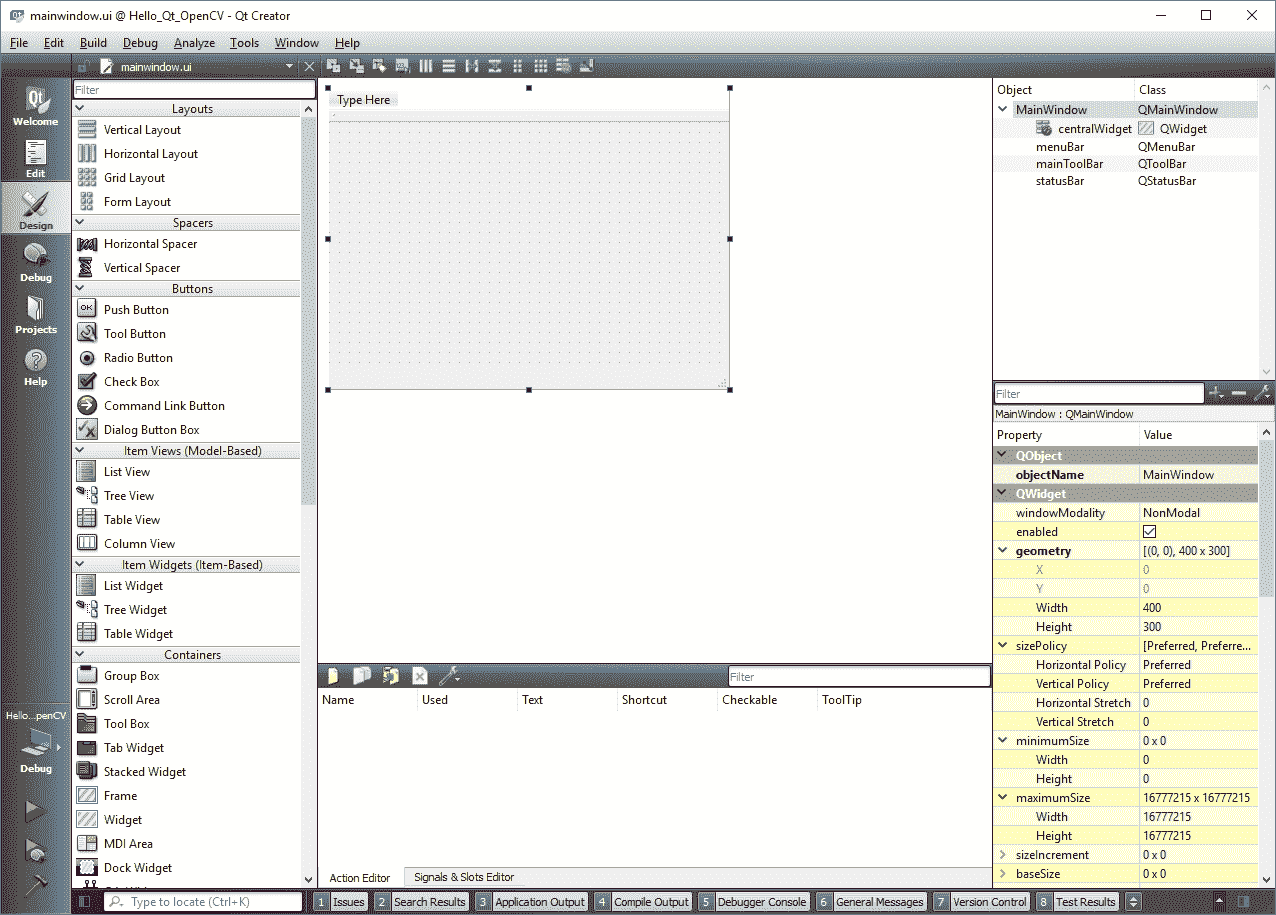Open the Build menu
1276x915 pixels.
[x=93, y=43]
